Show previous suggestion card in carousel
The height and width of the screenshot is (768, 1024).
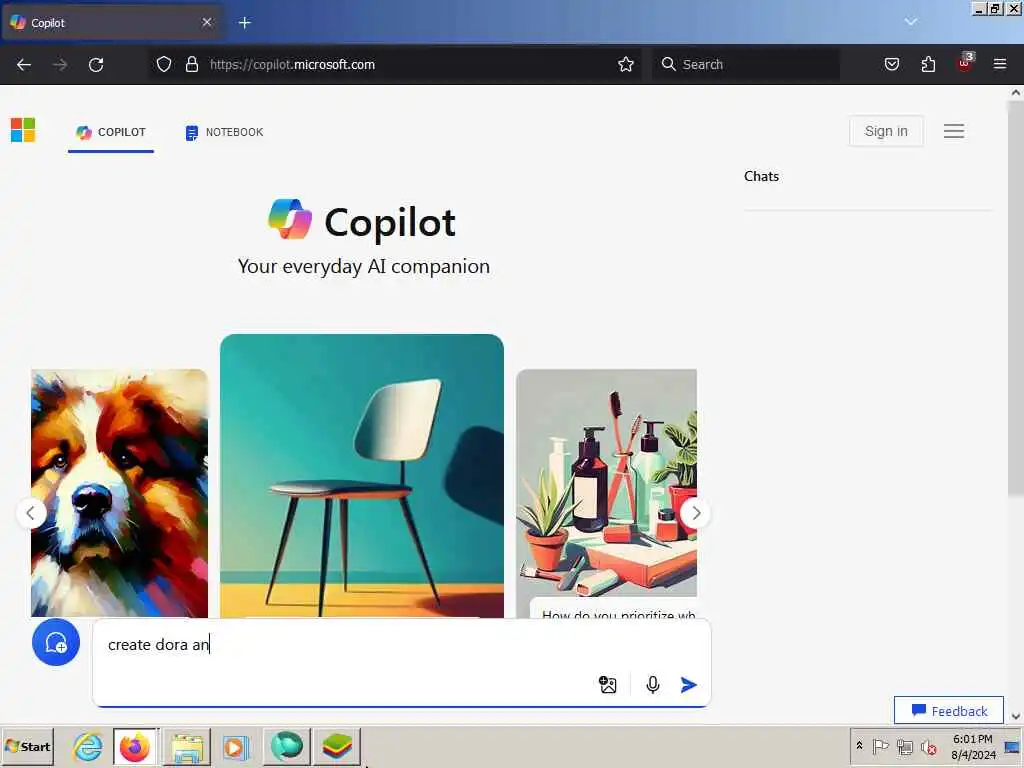click(31, 513)
